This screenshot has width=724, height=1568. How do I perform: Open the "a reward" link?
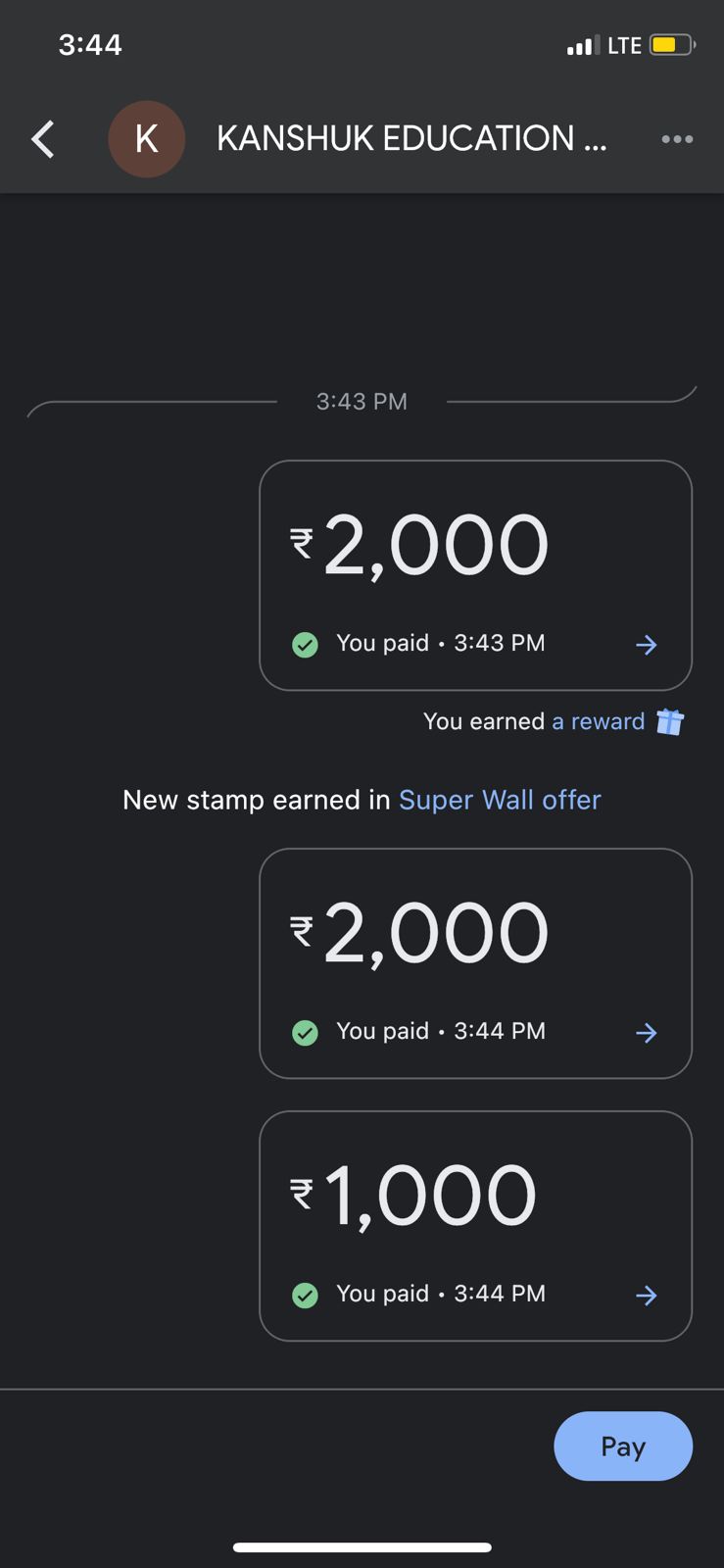click(x=598, y=722)
